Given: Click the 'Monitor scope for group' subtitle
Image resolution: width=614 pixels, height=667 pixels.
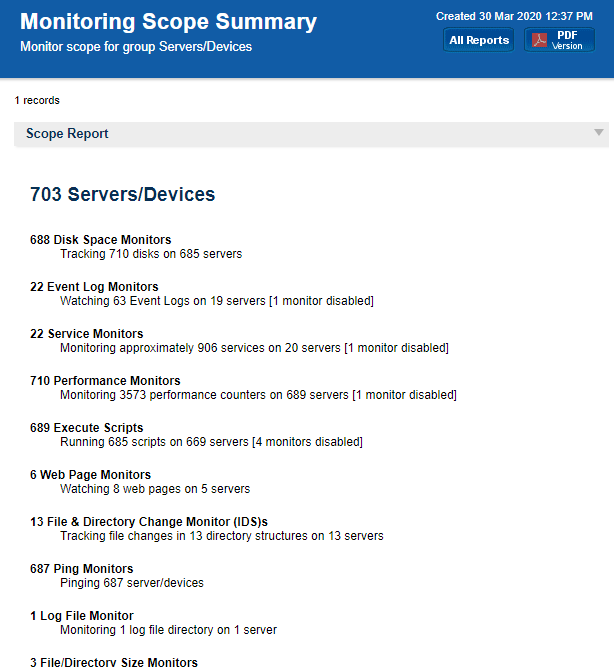Looking at the screenshot, I should 136,47.
